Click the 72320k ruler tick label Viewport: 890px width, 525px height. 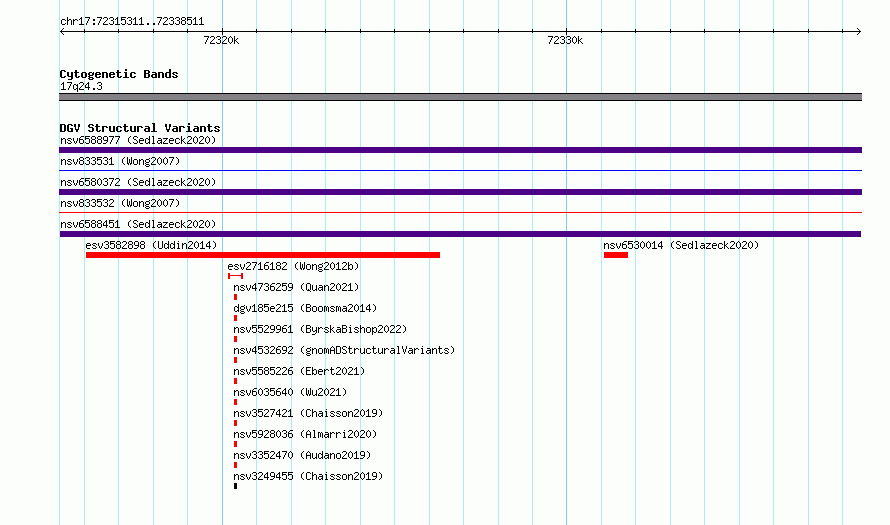pyautogui.click(x=221, y=40)
